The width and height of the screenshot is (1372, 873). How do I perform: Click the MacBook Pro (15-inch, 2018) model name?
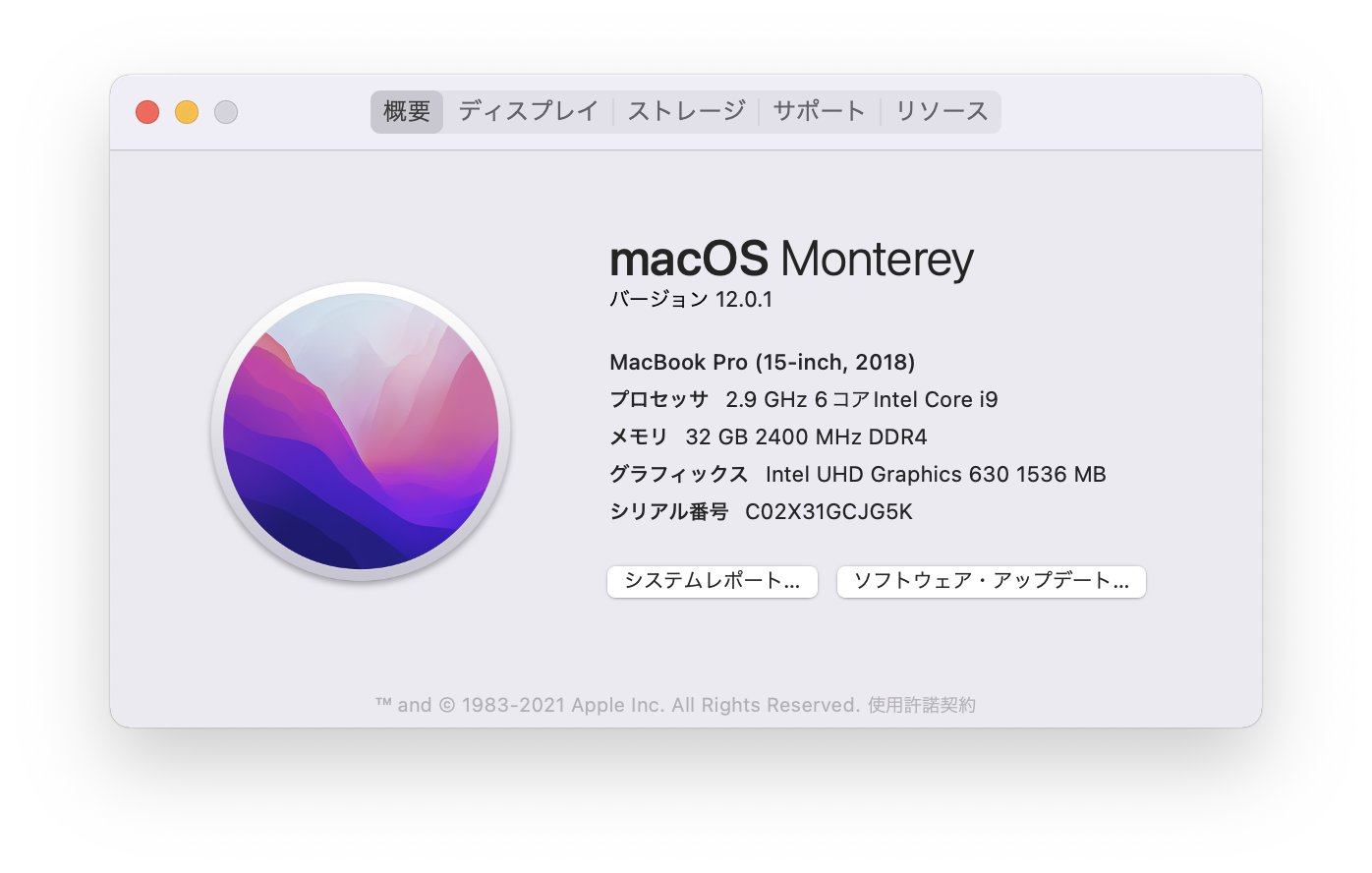click(x=763, y=362)
